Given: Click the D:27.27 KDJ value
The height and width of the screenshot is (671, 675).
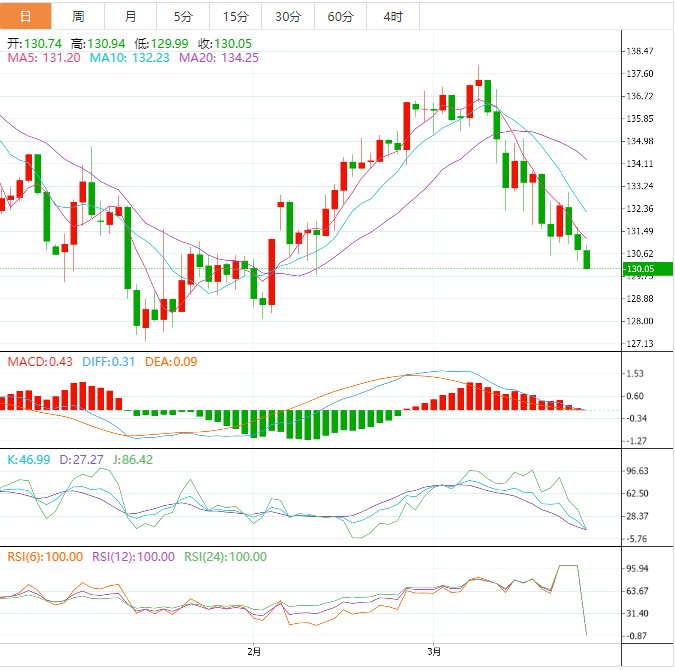Looking at the screenshot, I should tap(81, 460).
